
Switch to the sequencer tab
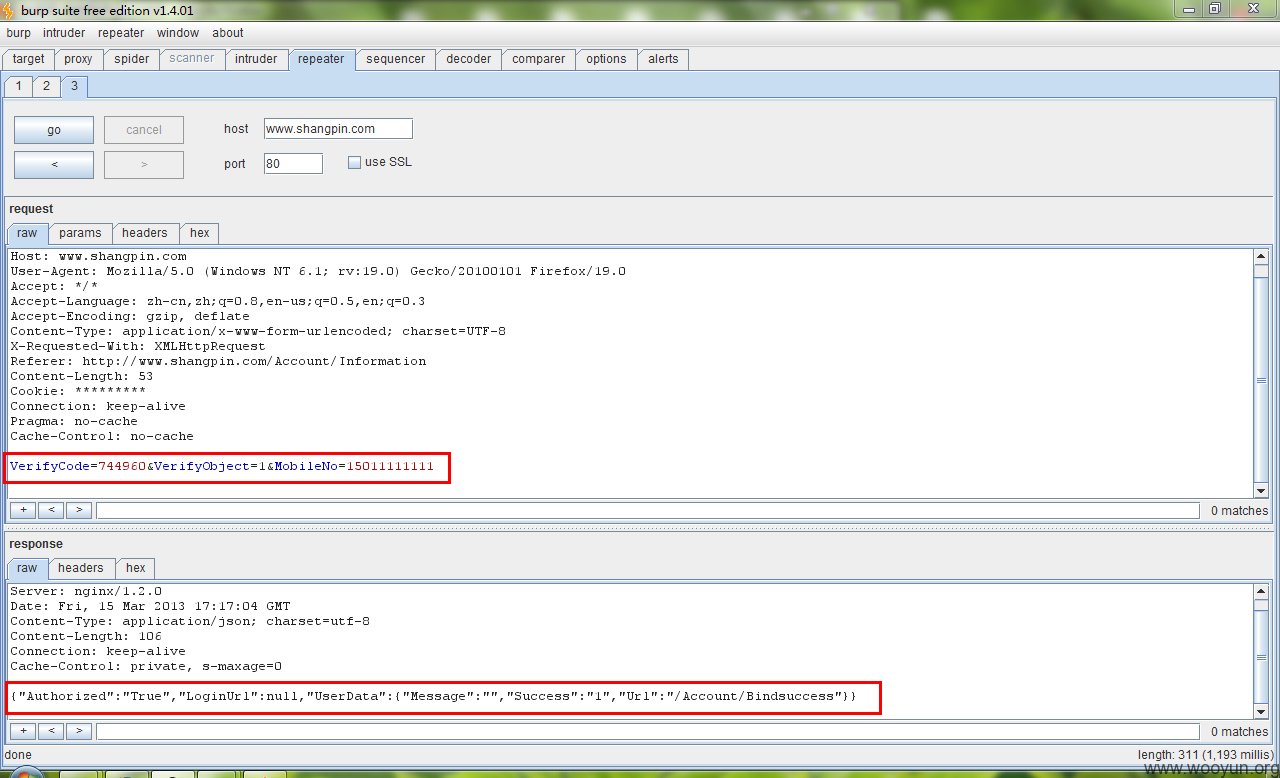coord(395,59)
